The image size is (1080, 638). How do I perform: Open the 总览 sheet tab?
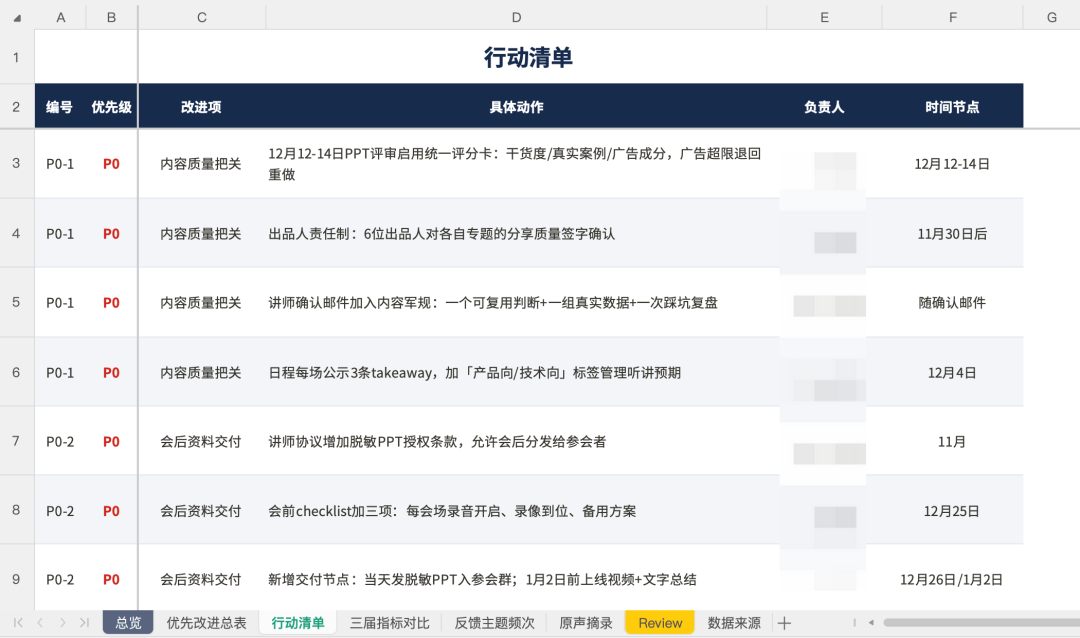[128, 623]
